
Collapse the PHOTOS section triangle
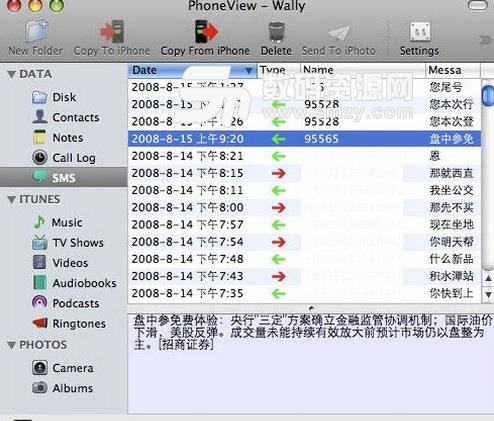click(x=11, y=345)
